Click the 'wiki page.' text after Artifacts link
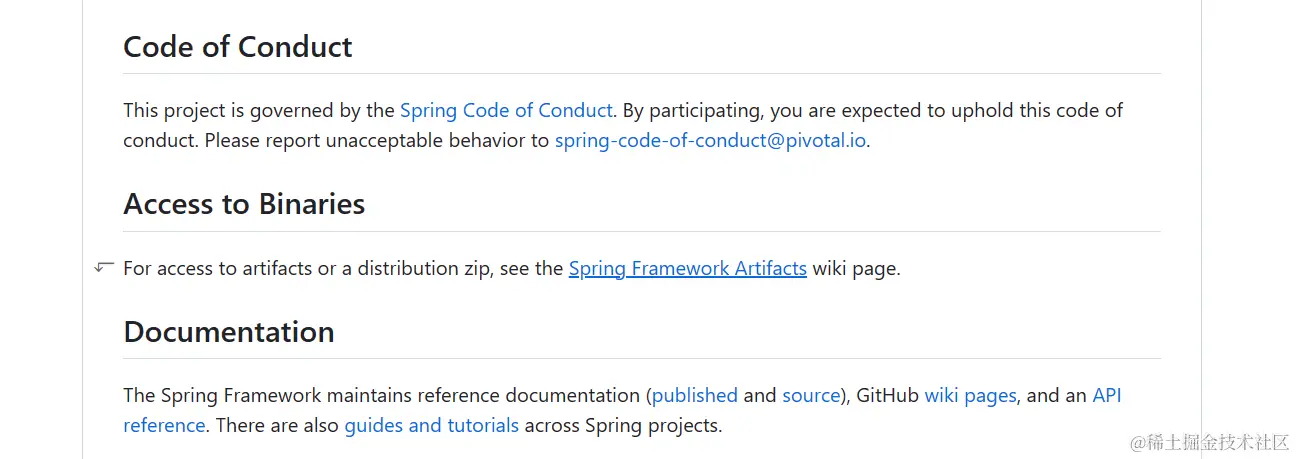 click(856, 268)
